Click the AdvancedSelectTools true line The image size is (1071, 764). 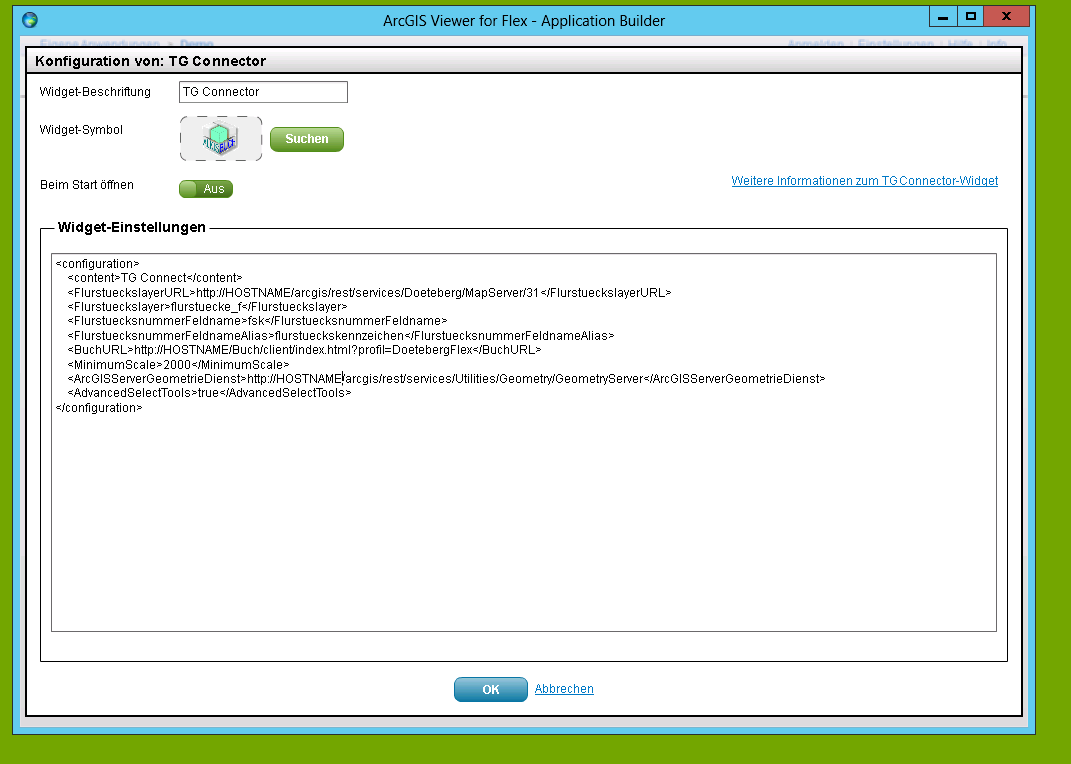[210, 393]
